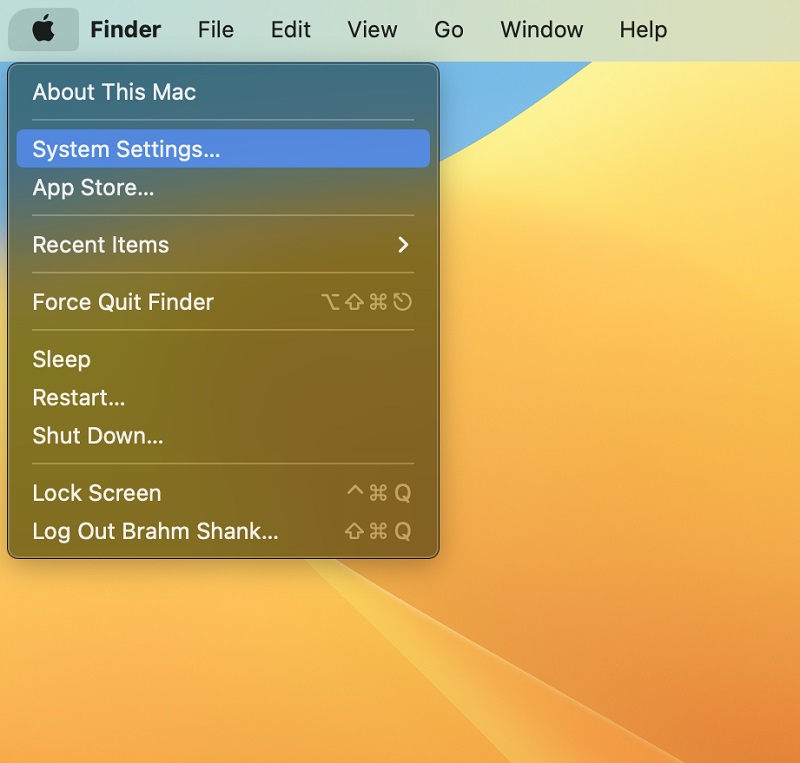Click the Recent Items chevron arrow

click(x=404, y=245)
